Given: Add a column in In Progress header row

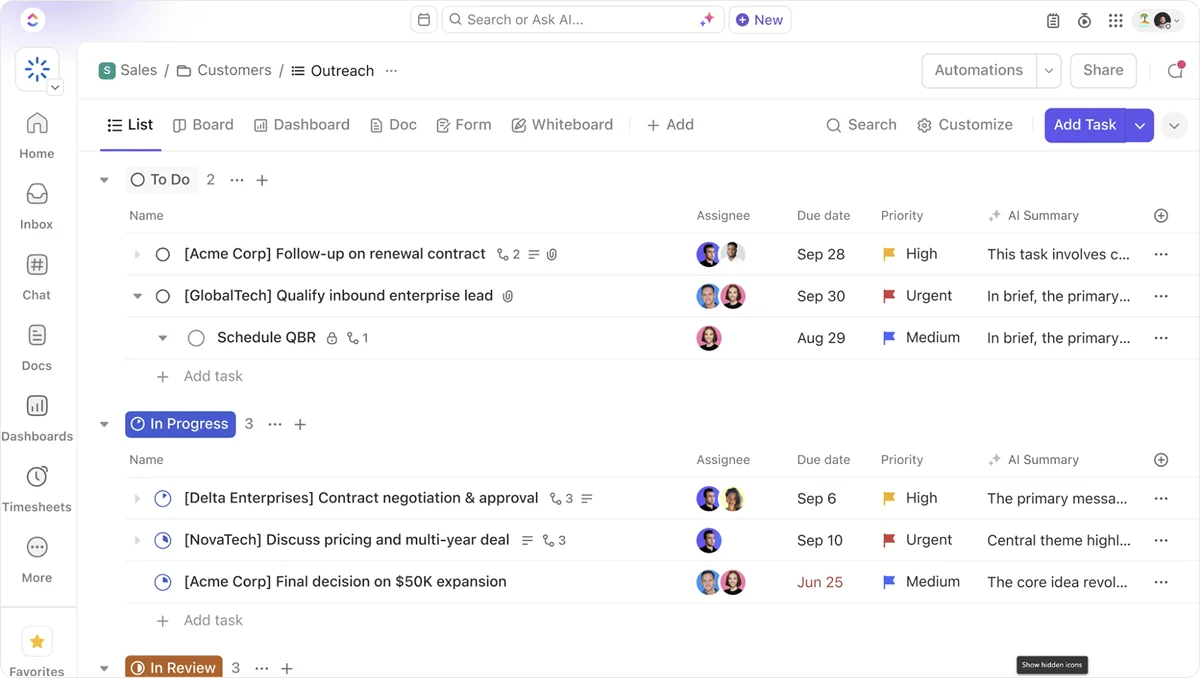Looking at the screenshot, I should coord(1161,460).
